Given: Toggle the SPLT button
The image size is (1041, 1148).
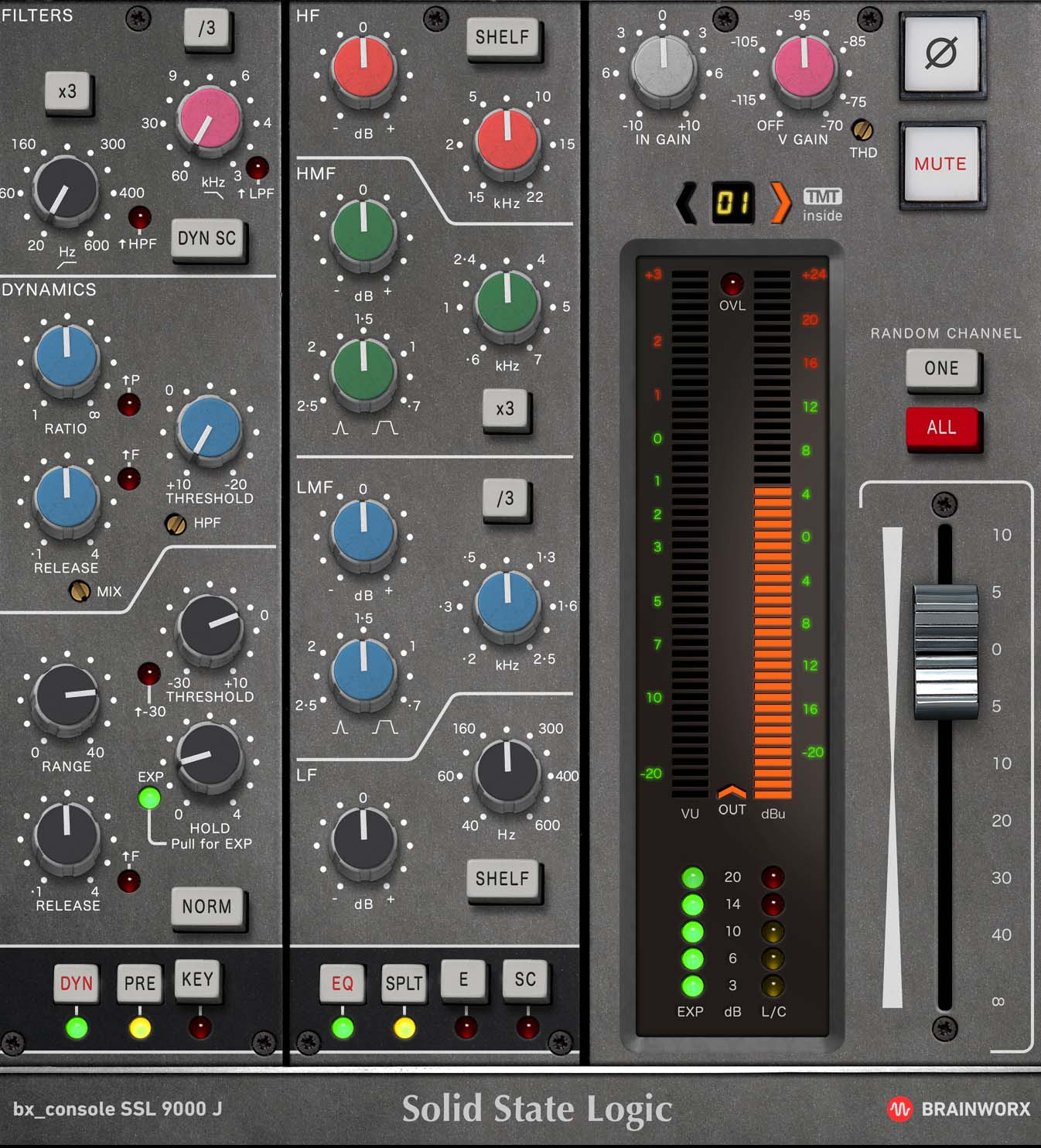Looking at the screenshot, I should [404, 982].
